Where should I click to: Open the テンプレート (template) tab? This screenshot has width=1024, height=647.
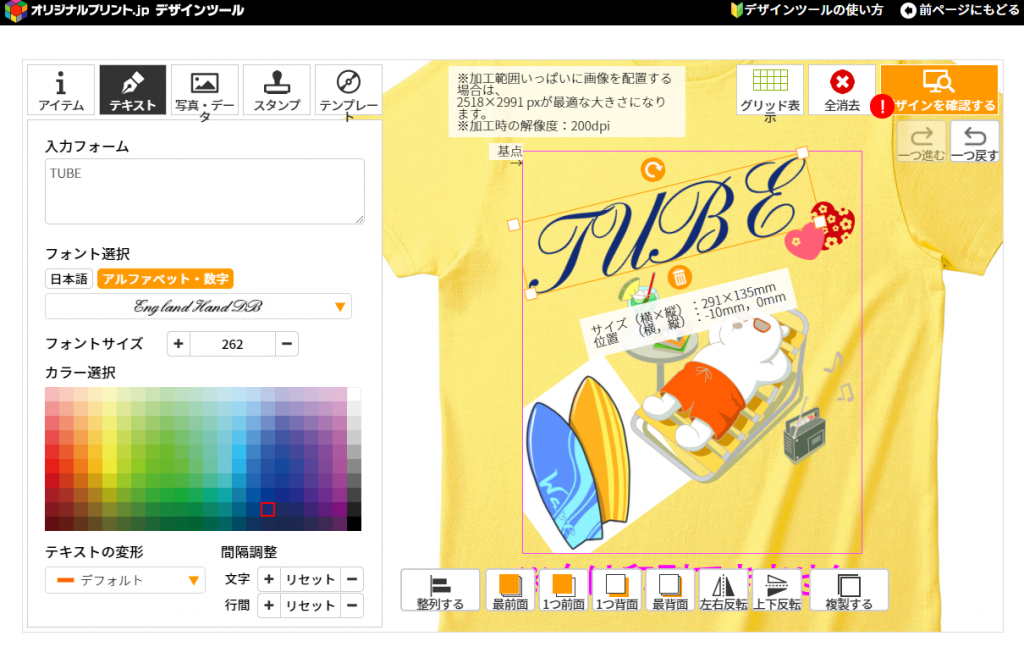click(348, 89)
